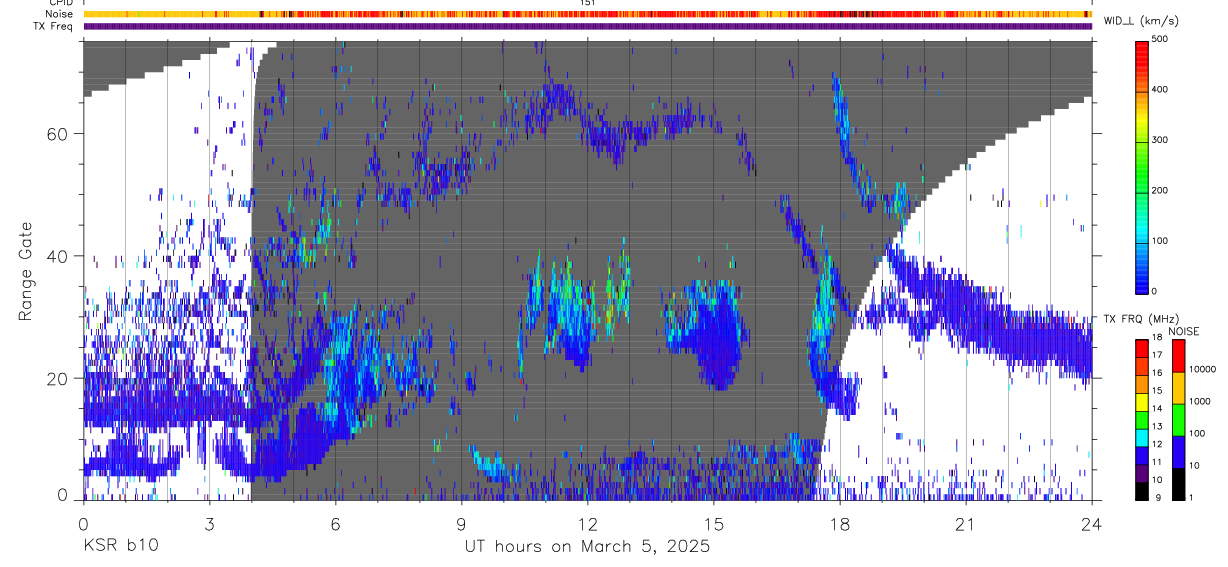Click the '18' value on TX frequency legend
The height and width of the screenshot is (567, 1228).
point(1157,339)
